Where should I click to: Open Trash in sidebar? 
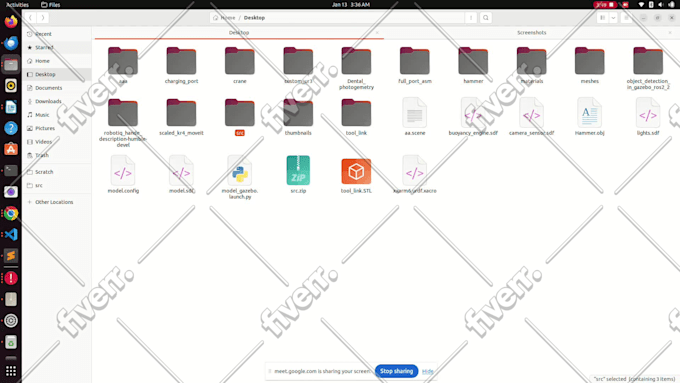tap(56, 155)
